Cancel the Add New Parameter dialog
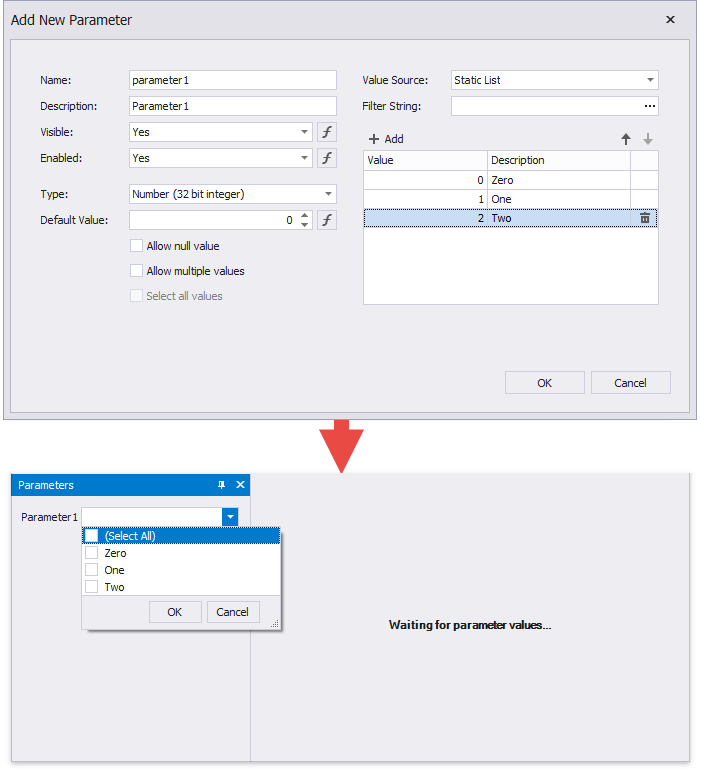Viewport: 701px width, 770px height. pos(631,383)
